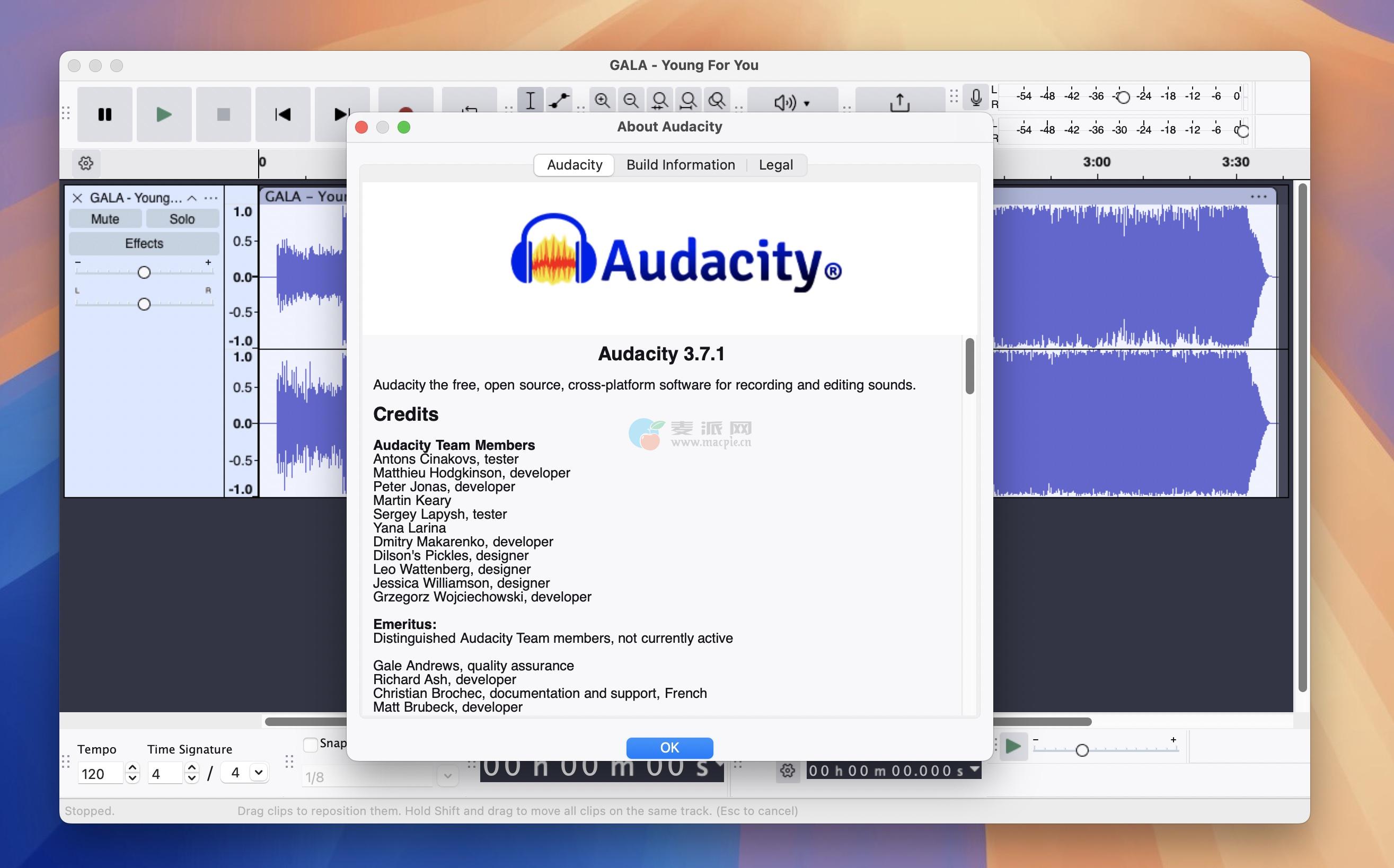Click the green zoom button of About dialog

403,127
